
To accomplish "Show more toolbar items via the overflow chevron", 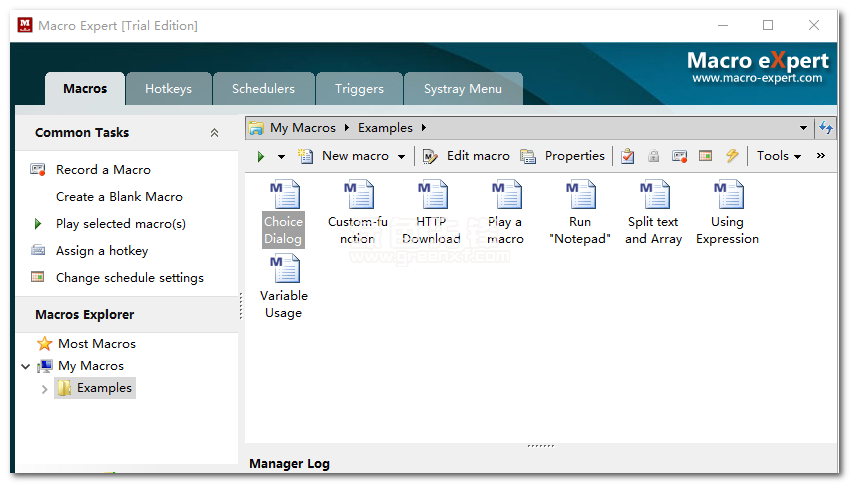I will 821,156.
